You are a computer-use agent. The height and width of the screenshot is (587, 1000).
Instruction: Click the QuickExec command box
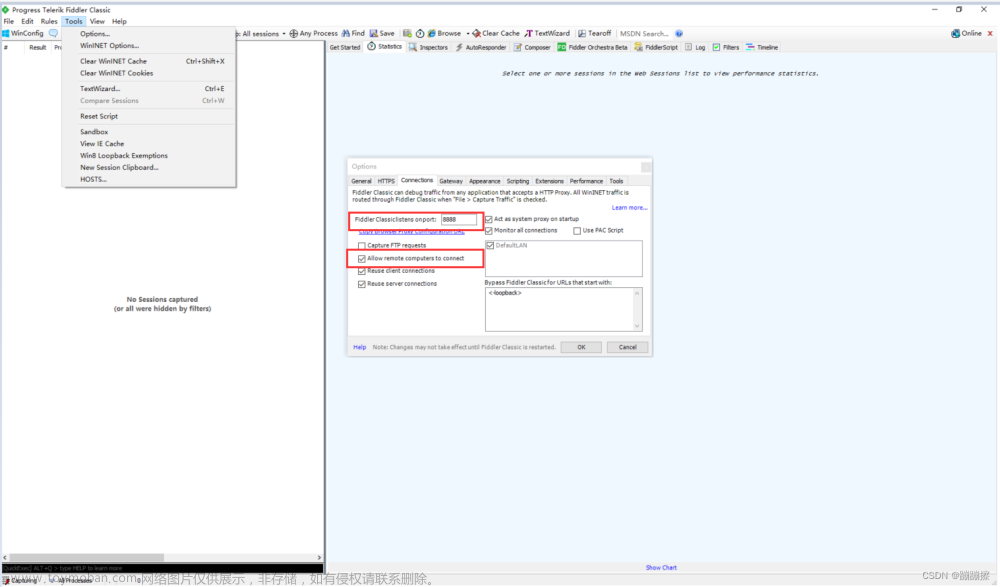[x=163, y=568]
